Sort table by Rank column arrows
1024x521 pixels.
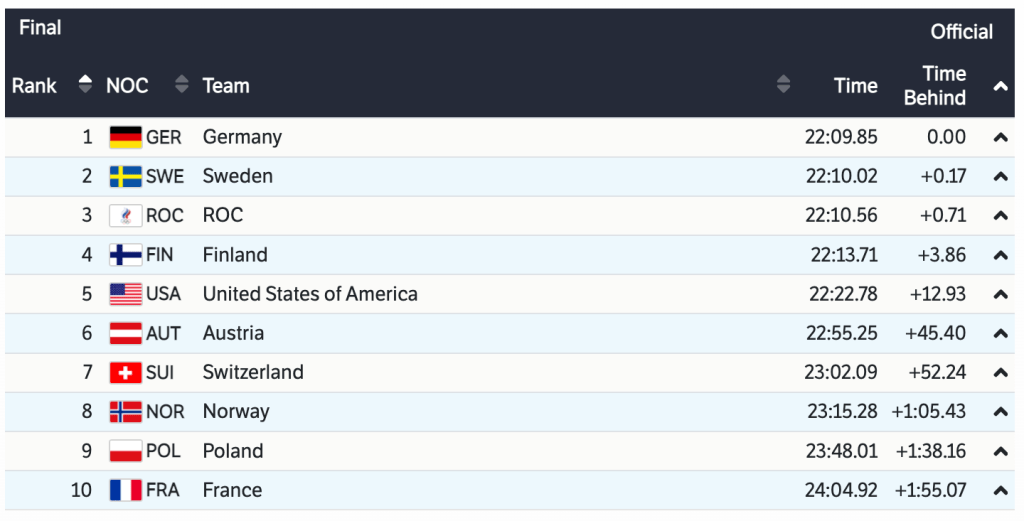[x=85, y=85]
